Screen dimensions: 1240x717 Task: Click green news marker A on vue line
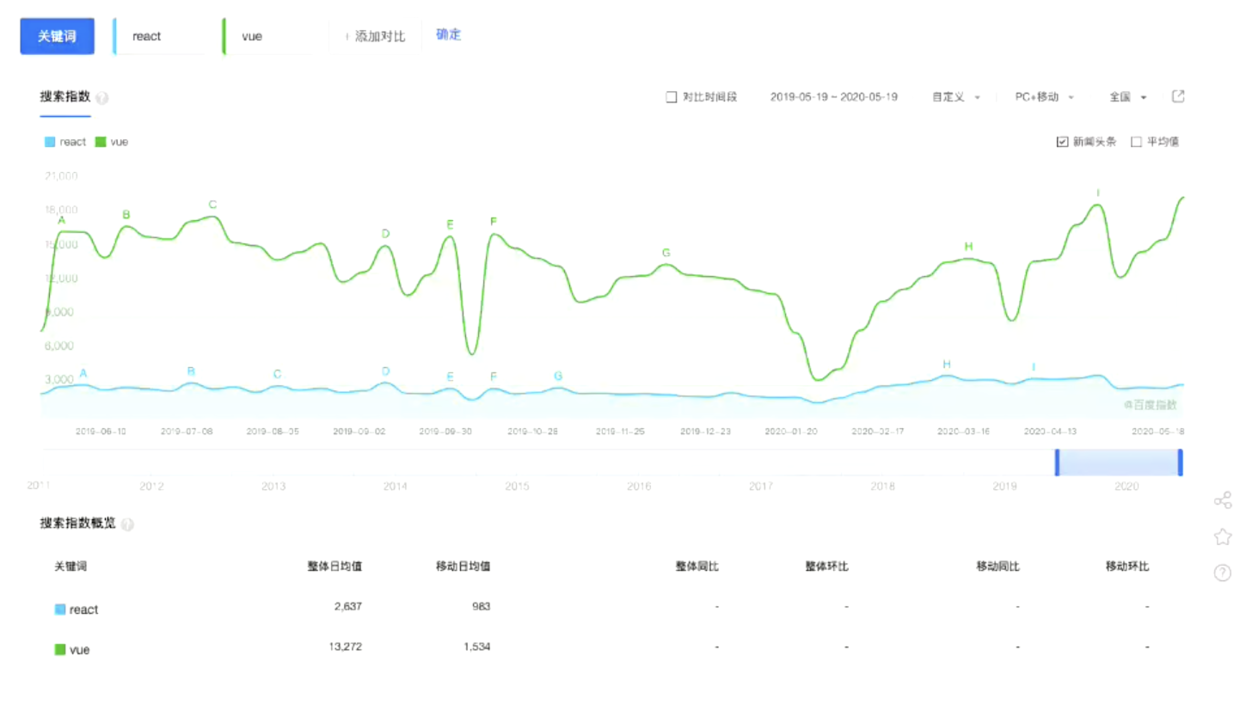[62, 220]
